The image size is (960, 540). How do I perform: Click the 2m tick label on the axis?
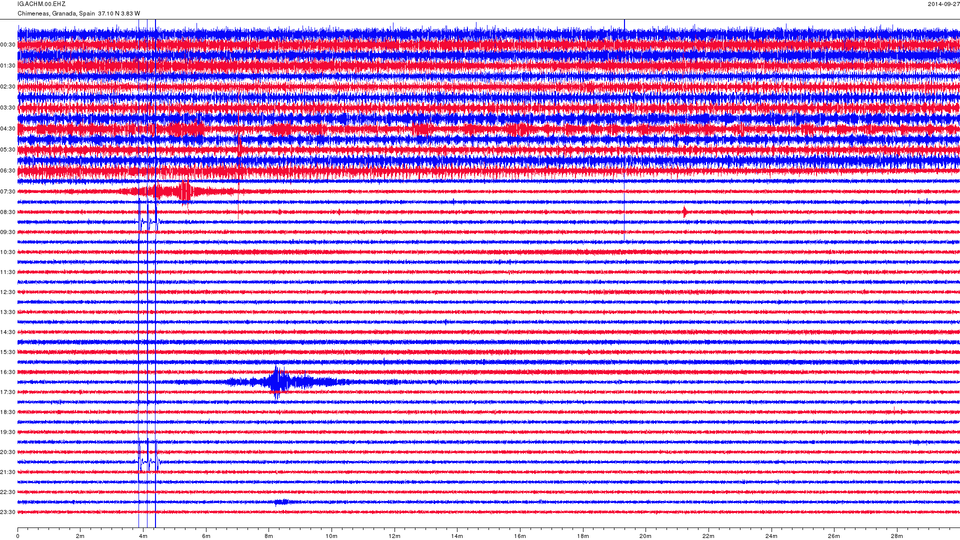click(80, 536)
